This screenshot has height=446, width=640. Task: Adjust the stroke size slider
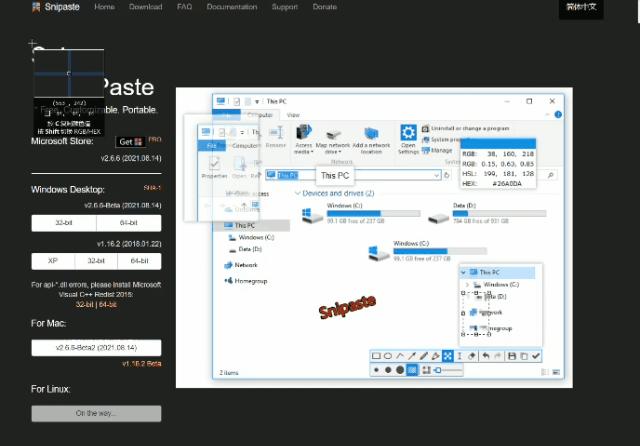click(452, 370)
